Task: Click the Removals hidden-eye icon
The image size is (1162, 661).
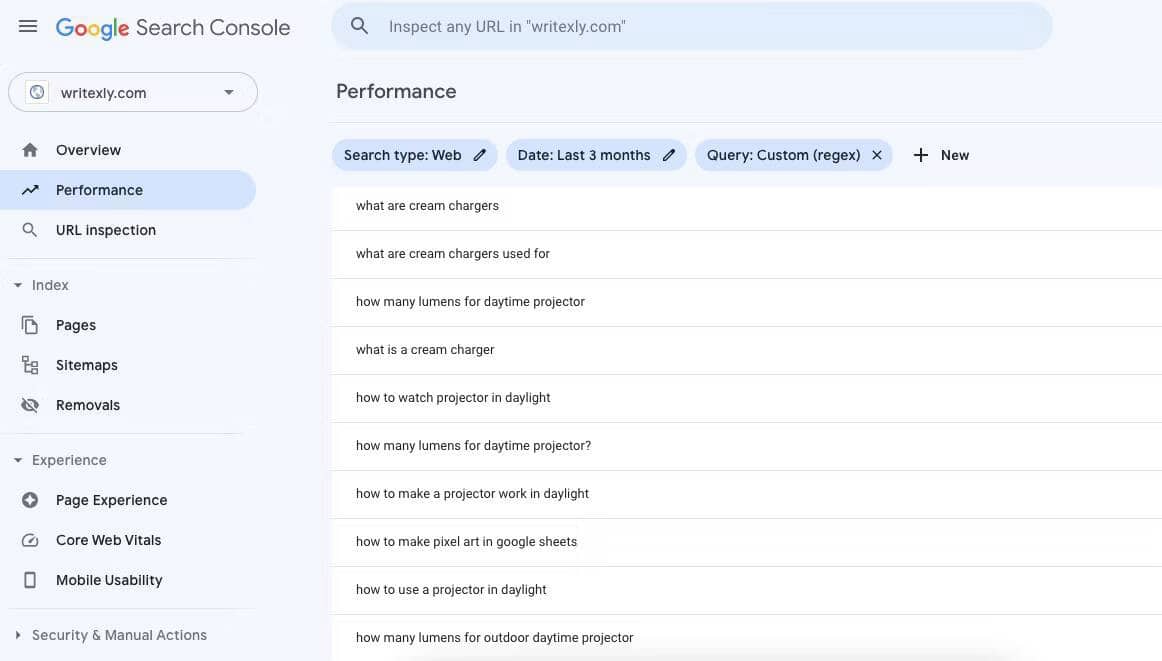Action: tap(30, 404)
